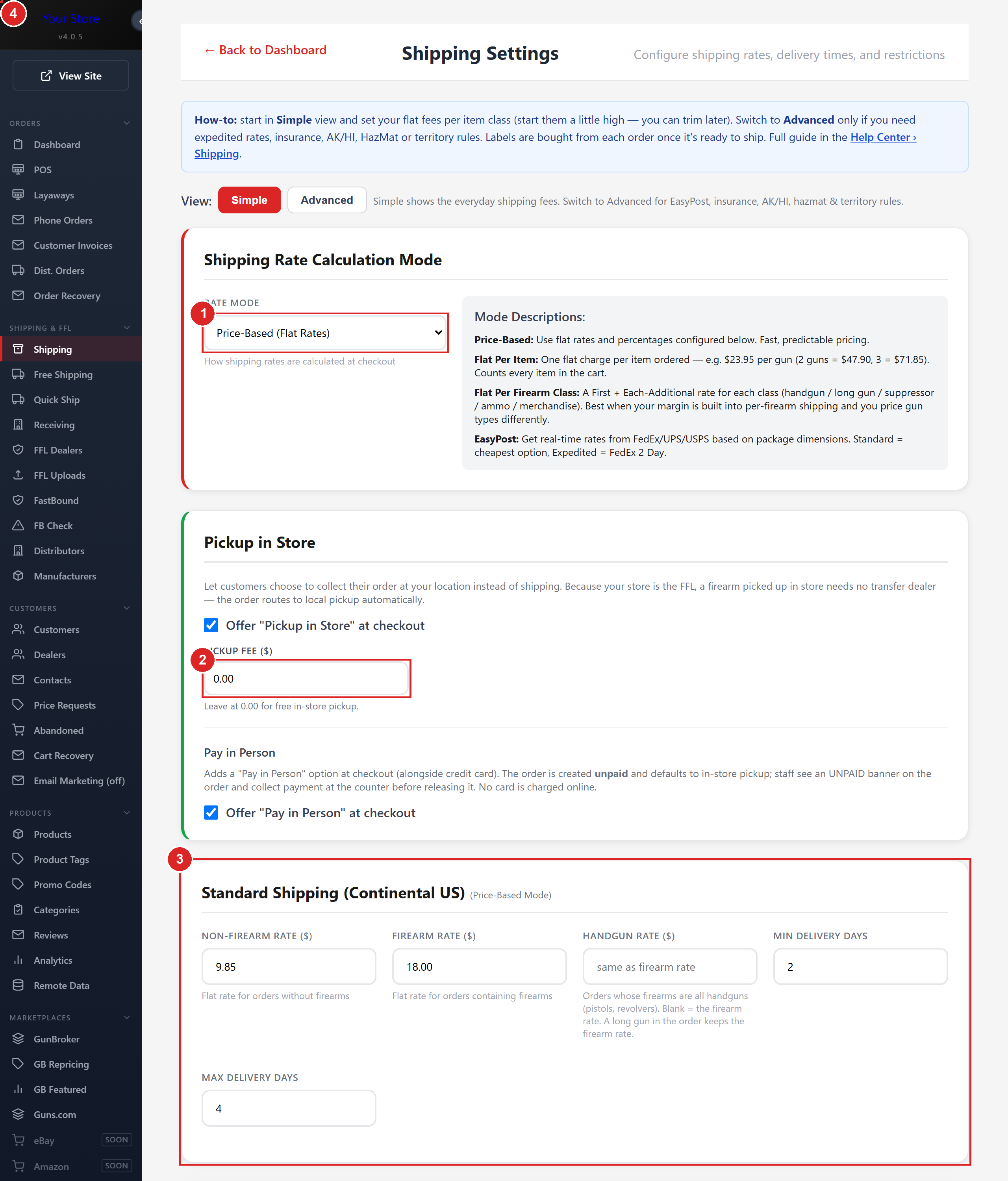Screen dimensions: 1008x1181
Task: Click the Price Requests tag icon
Action: tap(18, 705)
